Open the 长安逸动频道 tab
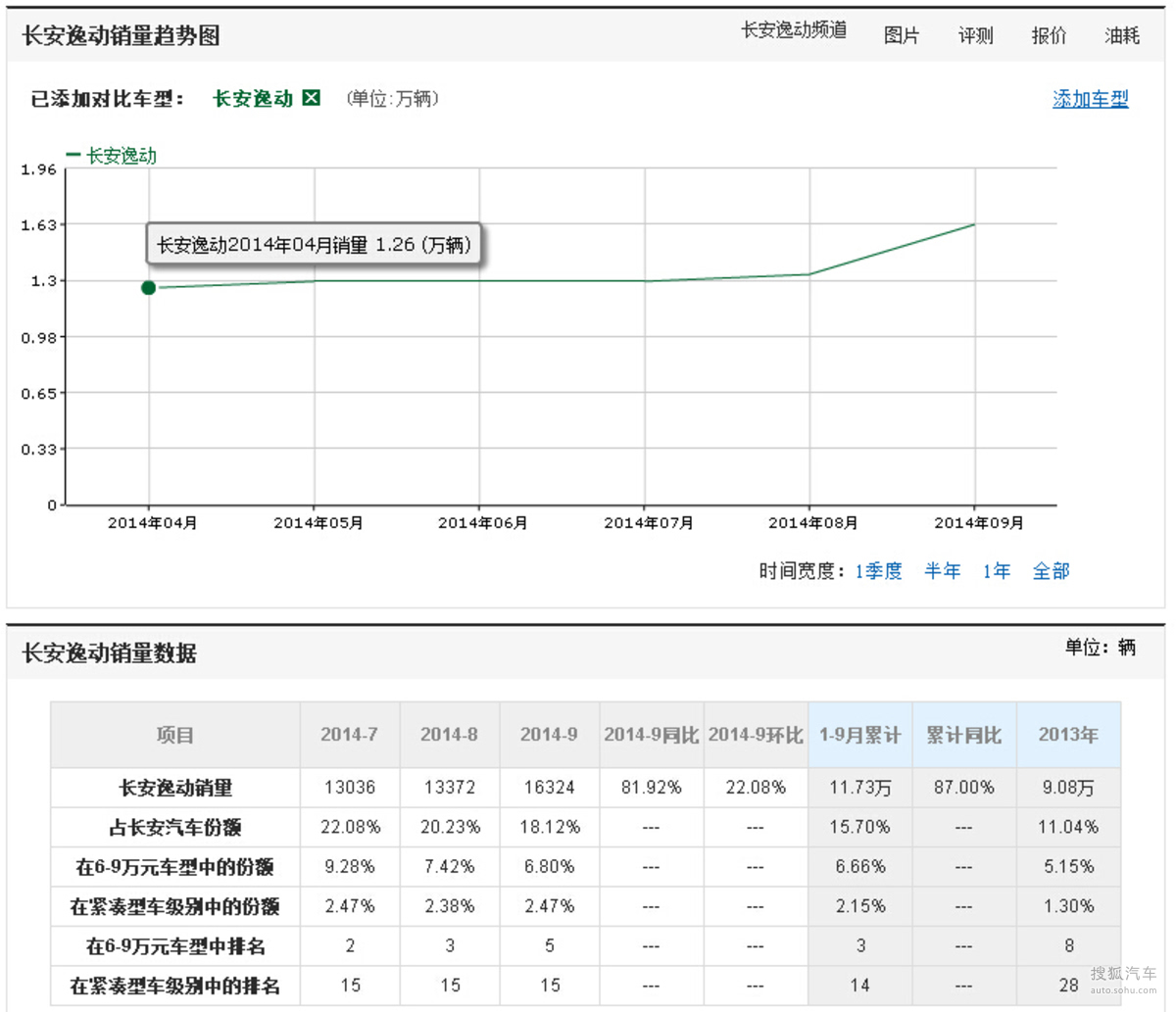Viewport: 1176px width, 1012px height. point(793,30)
